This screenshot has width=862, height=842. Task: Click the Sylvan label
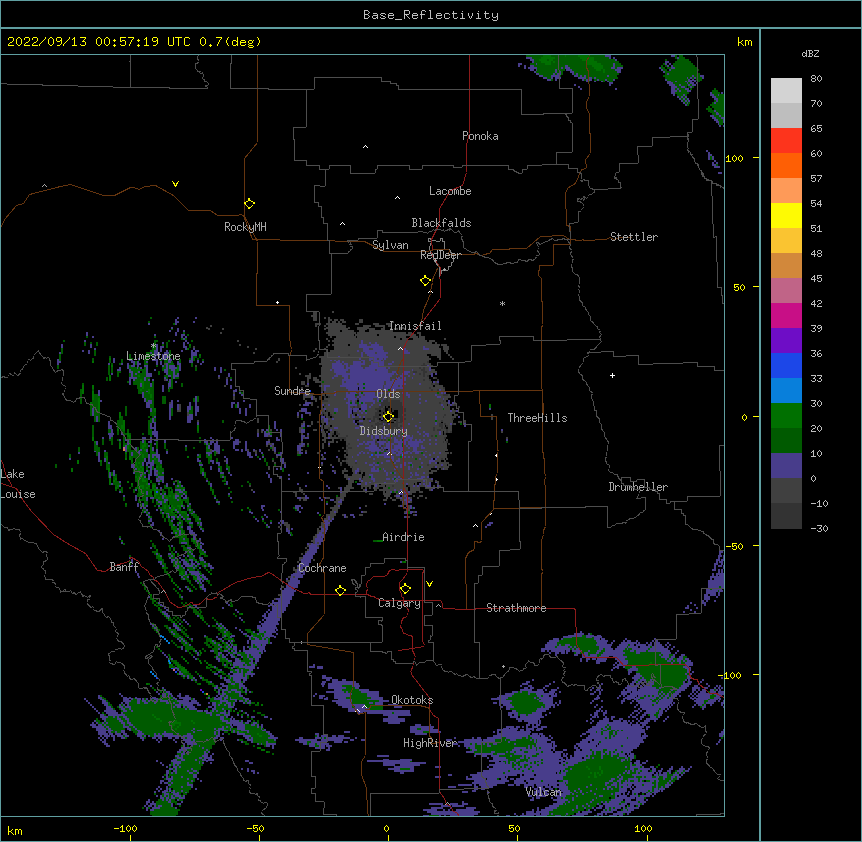pyautogui.click(x=390, y=245)
